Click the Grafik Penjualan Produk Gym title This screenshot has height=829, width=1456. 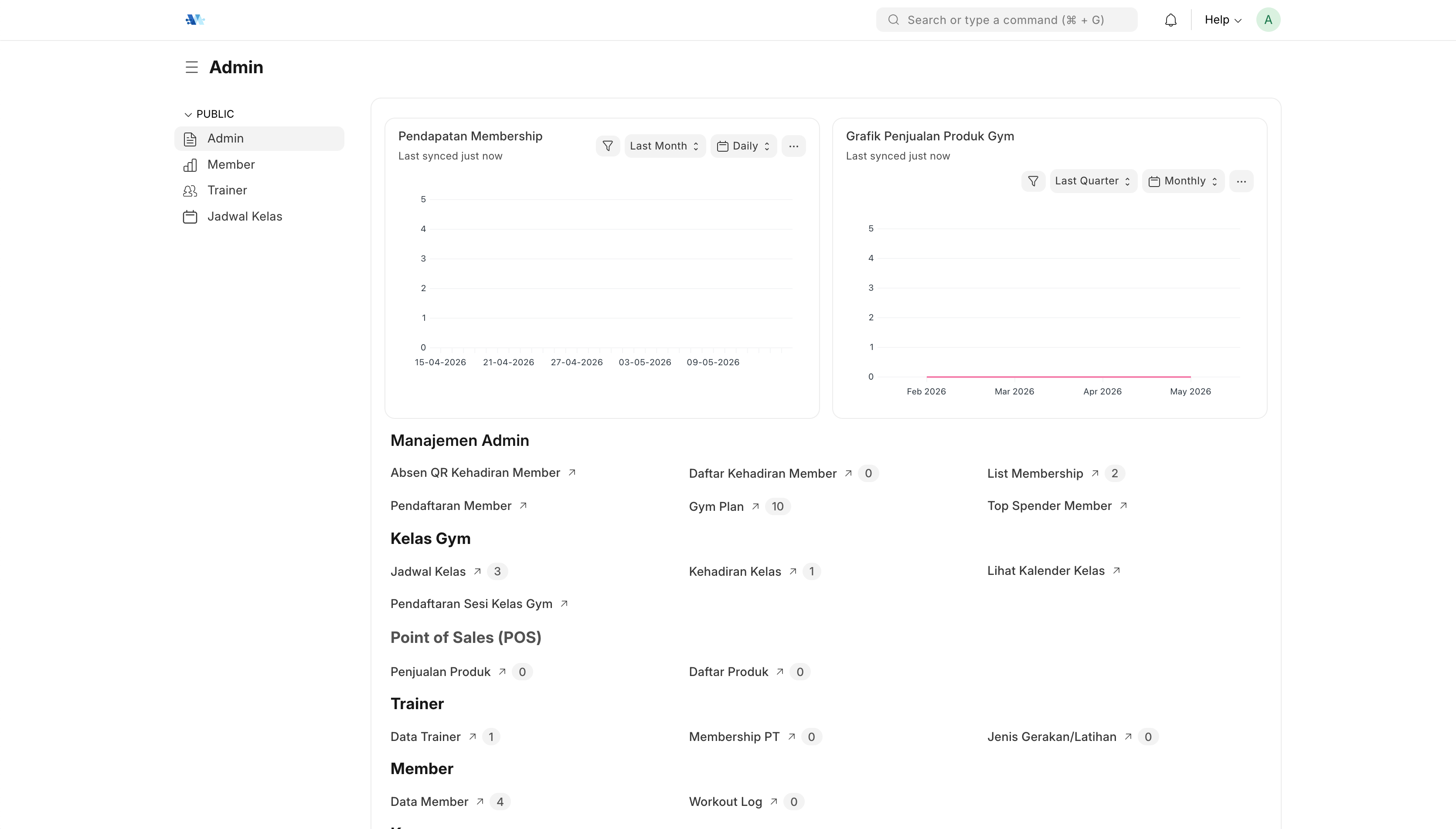coord(930,136)
